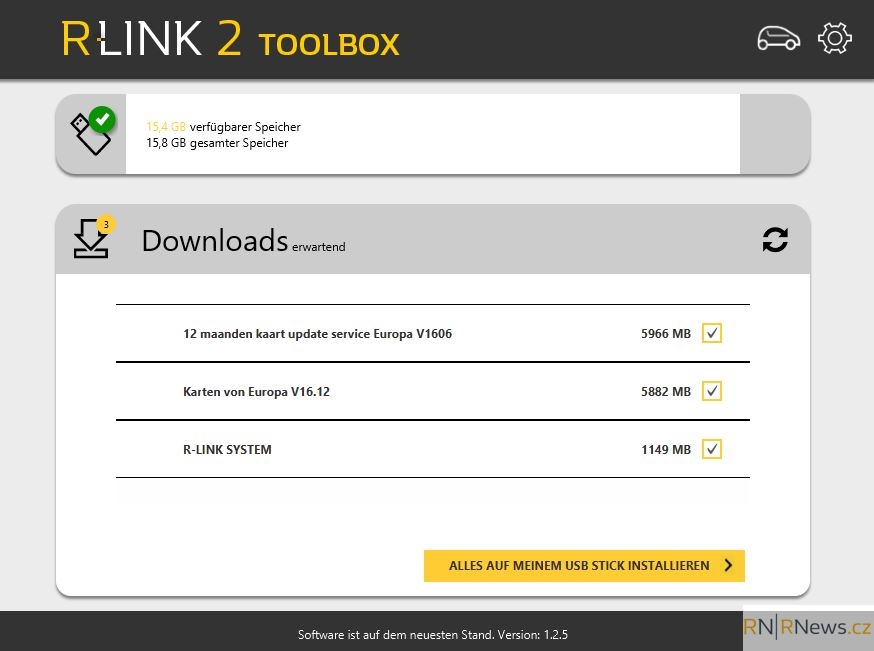Click the Downloads erwartend heading
The height and width of the screenshot is (651, 874).
point(244,241)
